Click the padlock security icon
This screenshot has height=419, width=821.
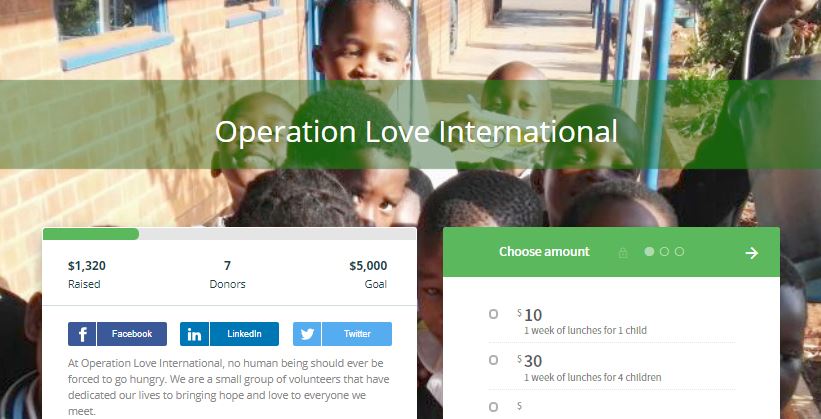(623, 253)
